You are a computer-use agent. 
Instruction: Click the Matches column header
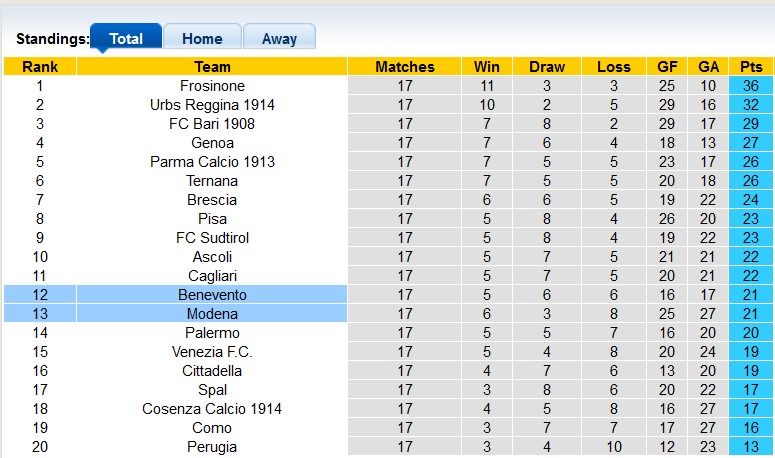pos(405,67)
